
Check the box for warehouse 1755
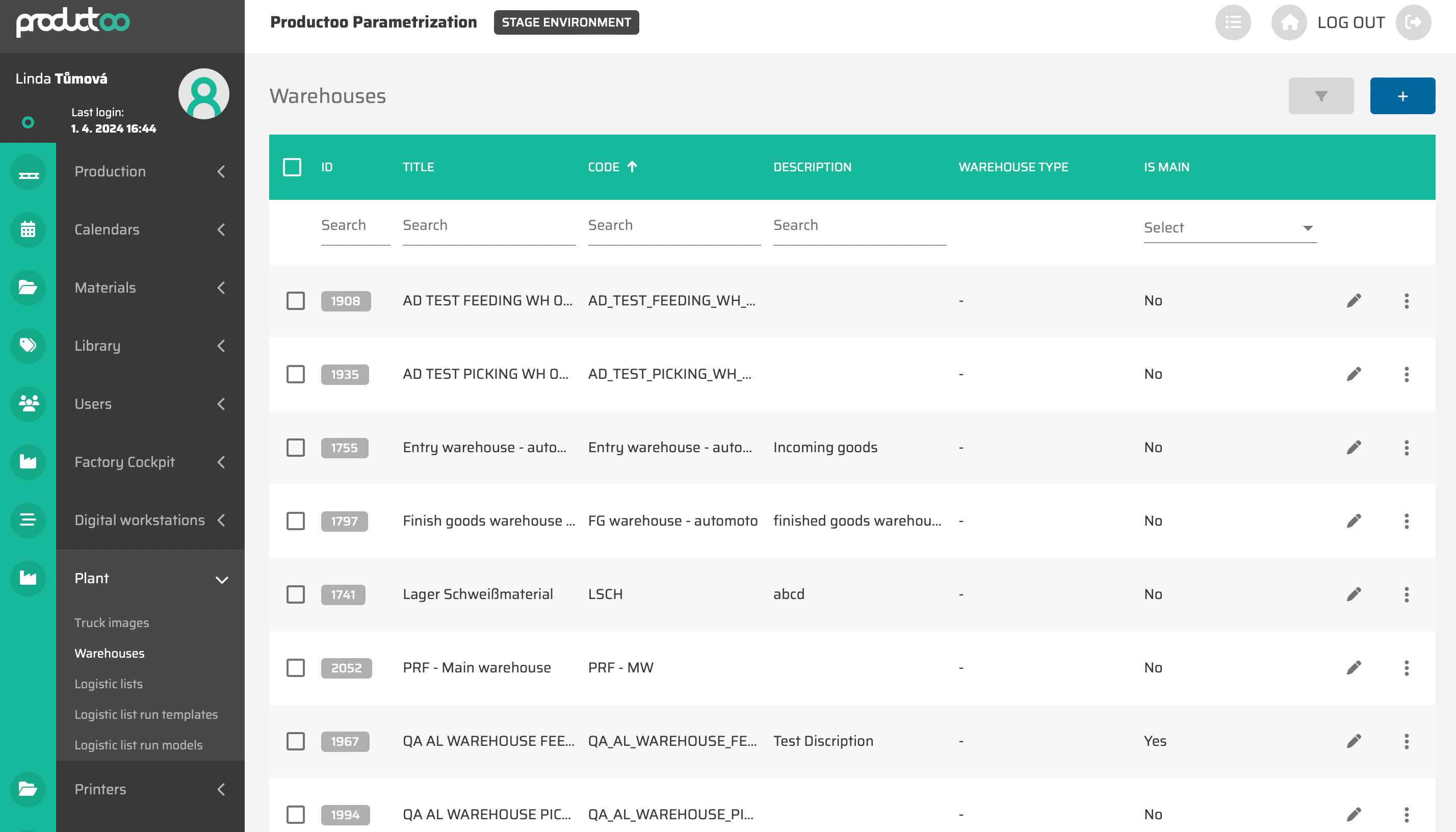click(x=295, y=448)
